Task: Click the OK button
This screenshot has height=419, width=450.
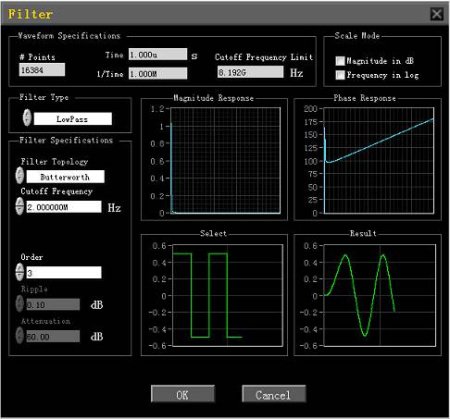Action: tap(183, 394)
